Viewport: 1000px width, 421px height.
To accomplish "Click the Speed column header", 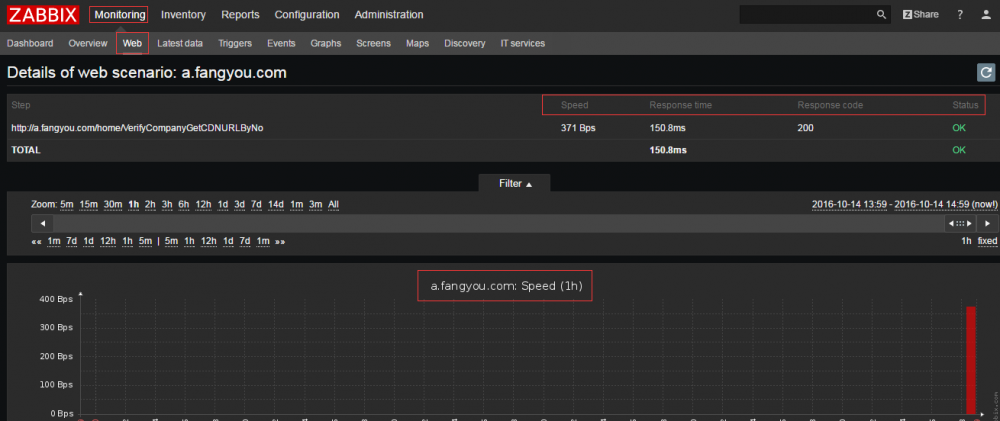I will tap(575, 105).
